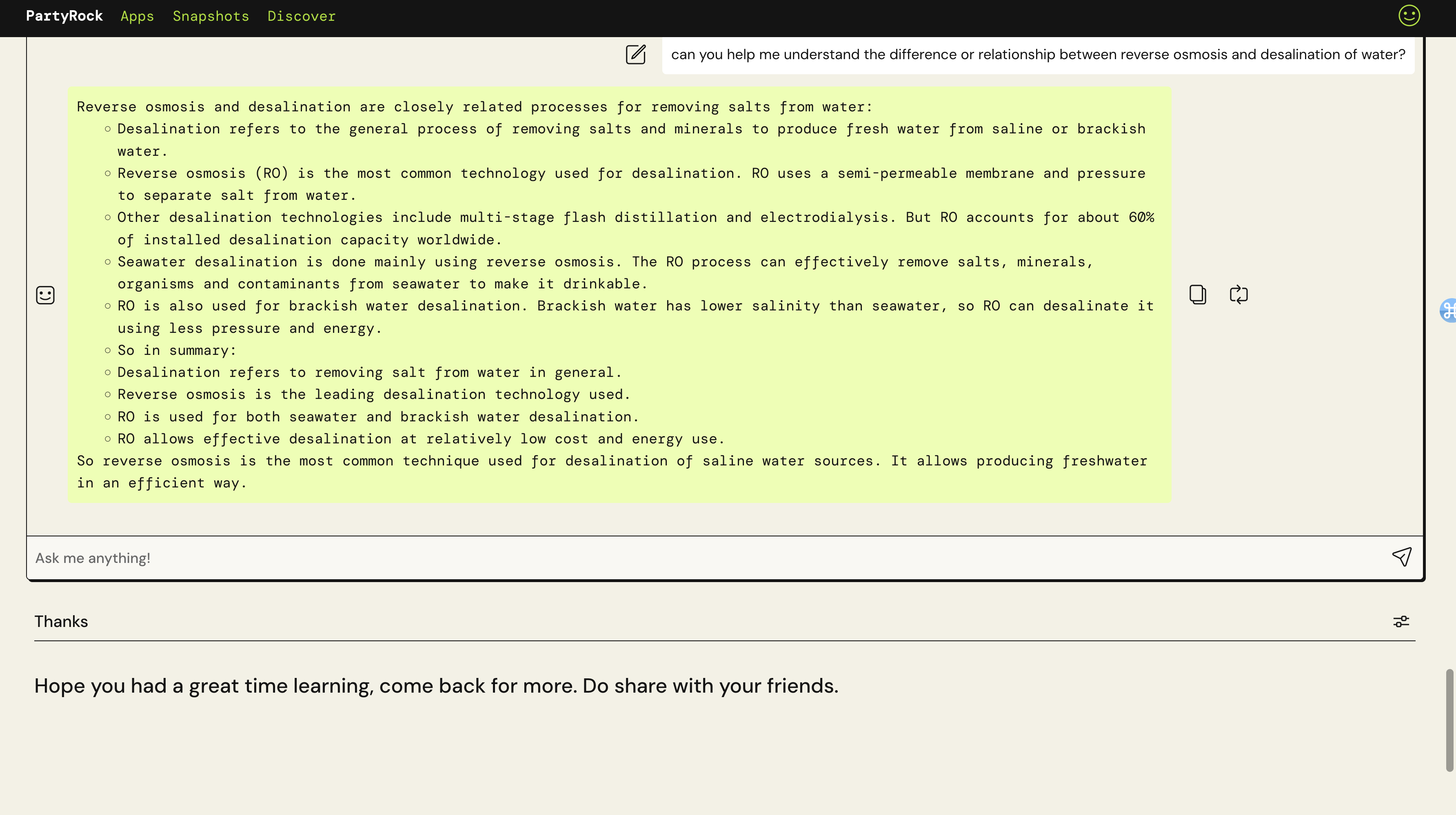Open the Apps menu item
The height and width of the screenshot is (815, 1456).
[x=137, y=16]
